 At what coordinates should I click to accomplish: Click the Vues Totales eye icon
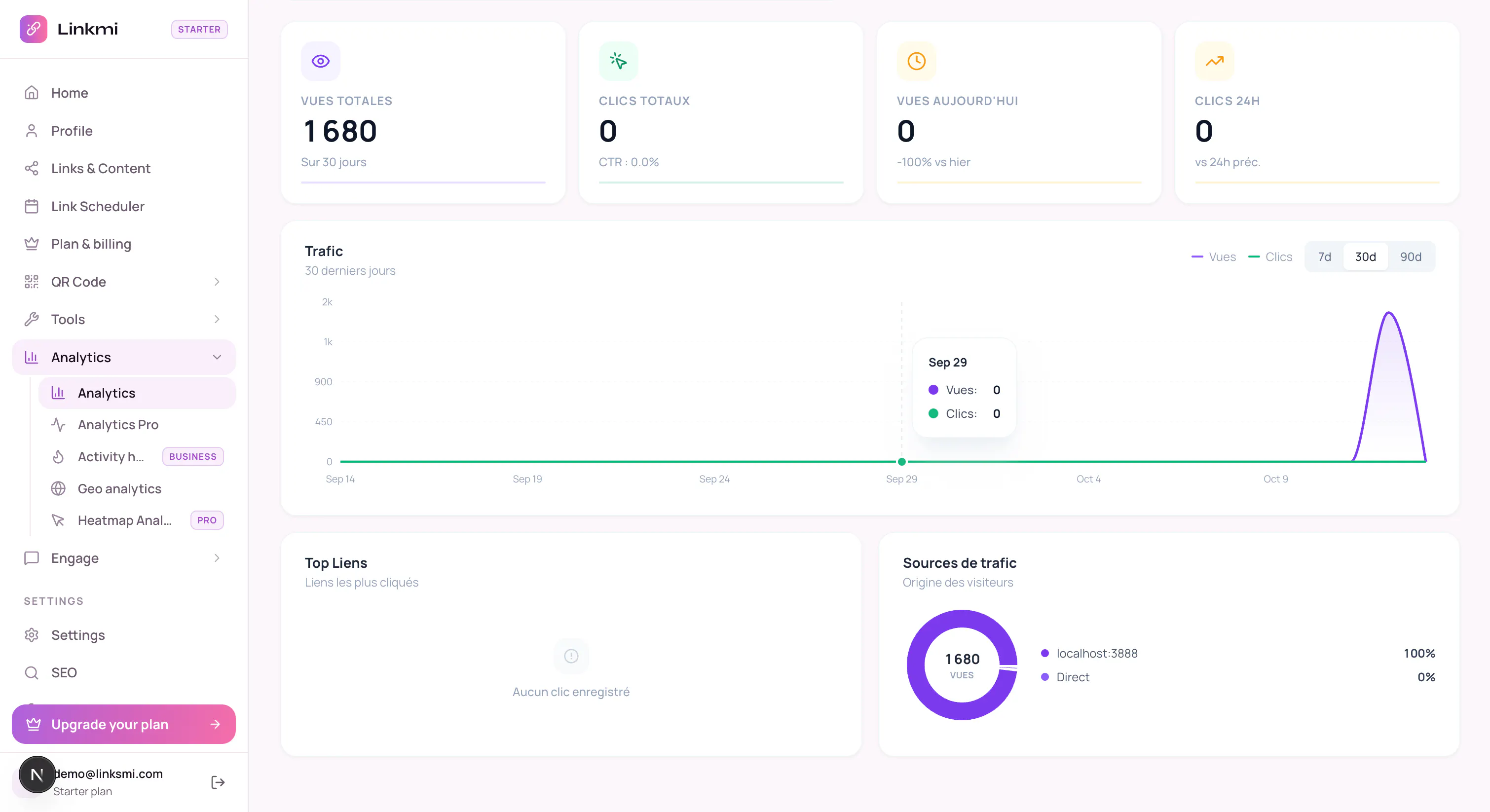(320, 61)
